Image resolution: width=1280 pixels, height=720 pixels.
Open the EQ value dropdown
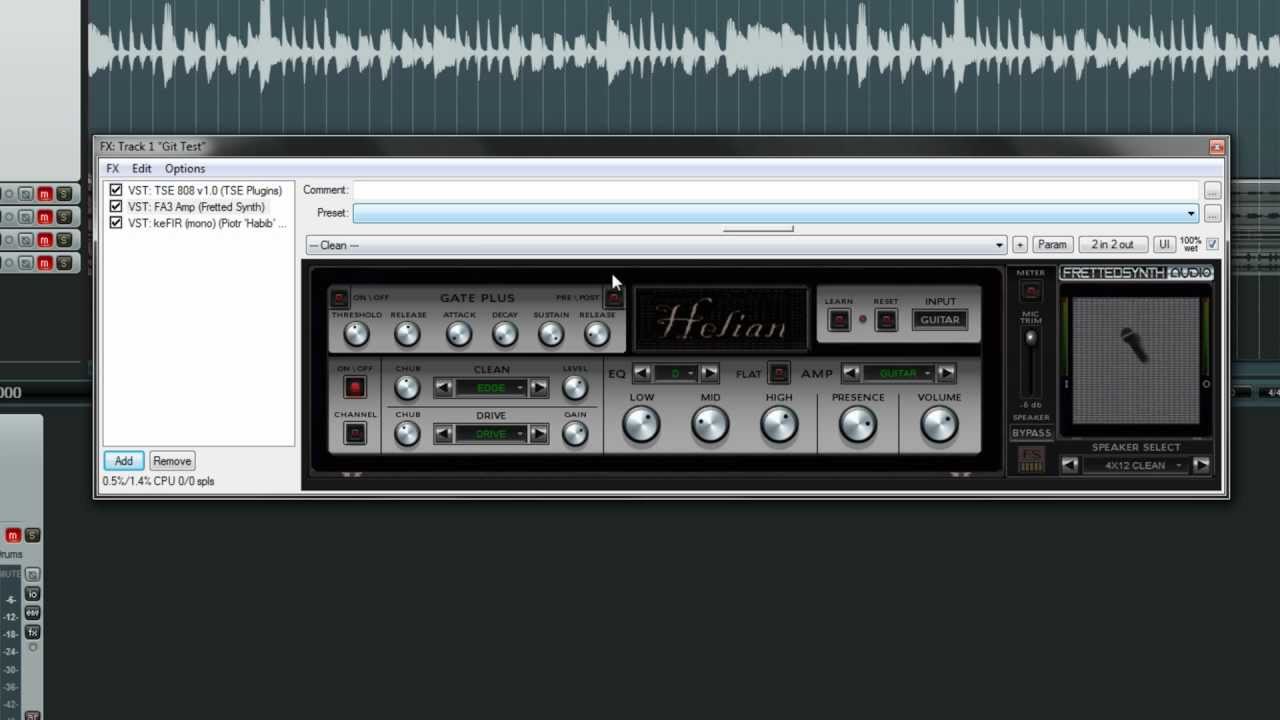point(676,374)
